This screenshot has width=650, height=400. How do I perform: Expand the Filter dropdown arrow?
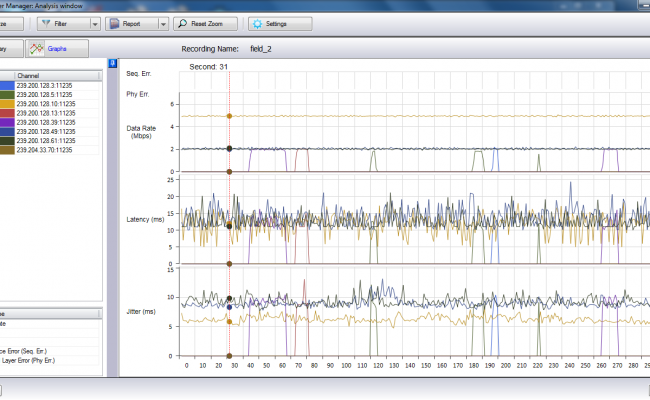pyautogui.click(x=95, y=24)
